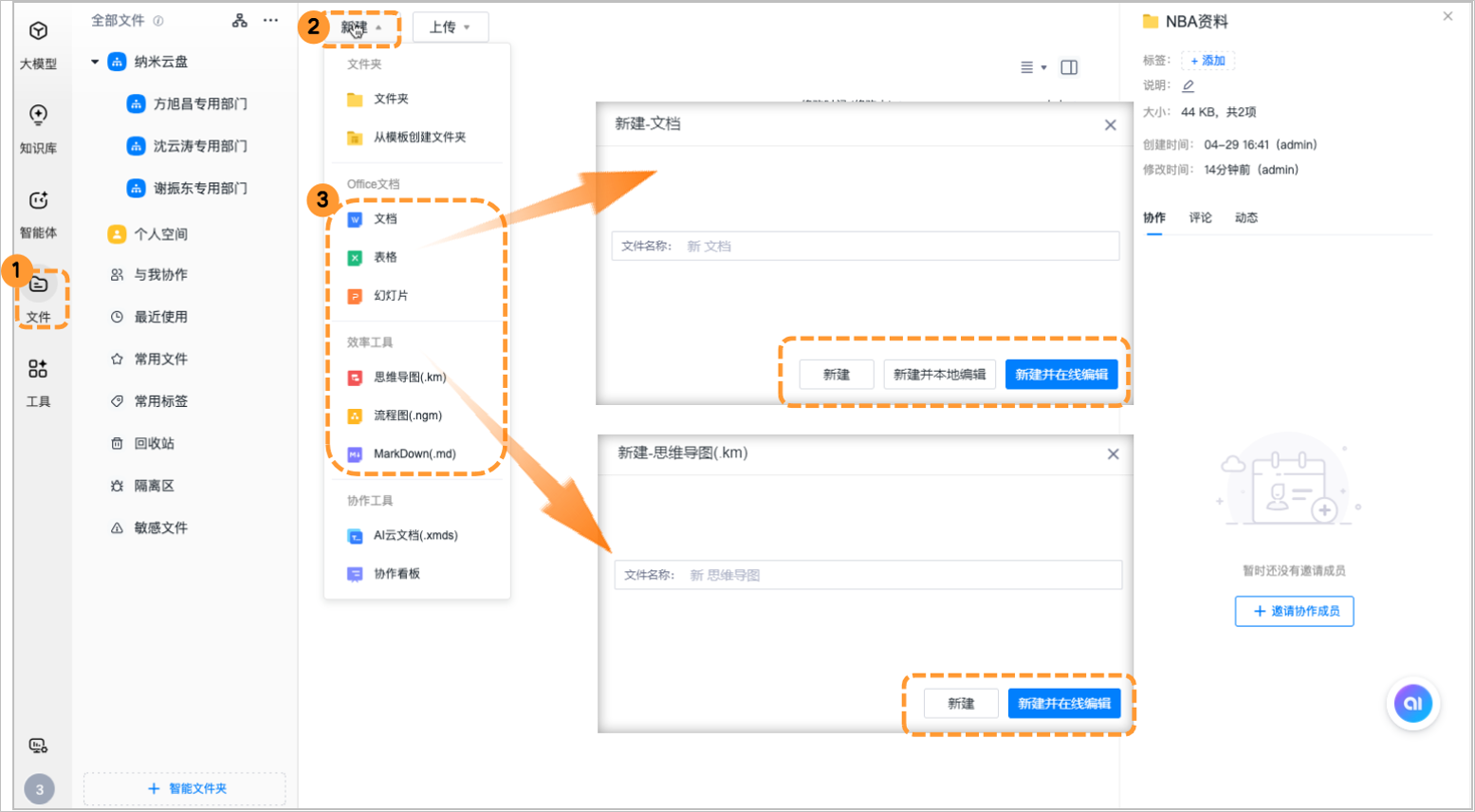This screenshot has height=812, width=1475.
Task: Choose 幻灯片 in the Office文档 menu
Action: pos(390,296)
